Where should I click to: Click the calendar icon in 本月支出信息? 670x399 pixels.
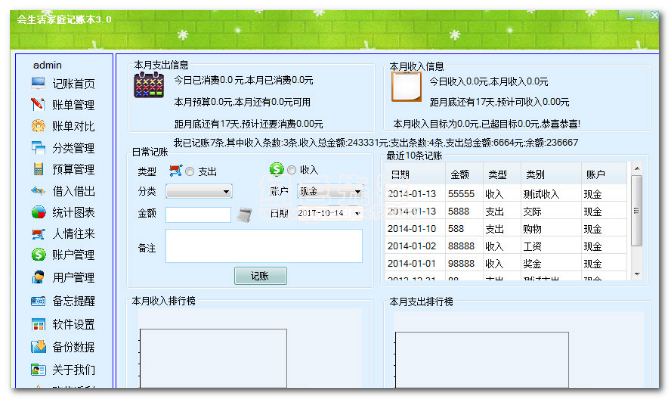(149, 85)
